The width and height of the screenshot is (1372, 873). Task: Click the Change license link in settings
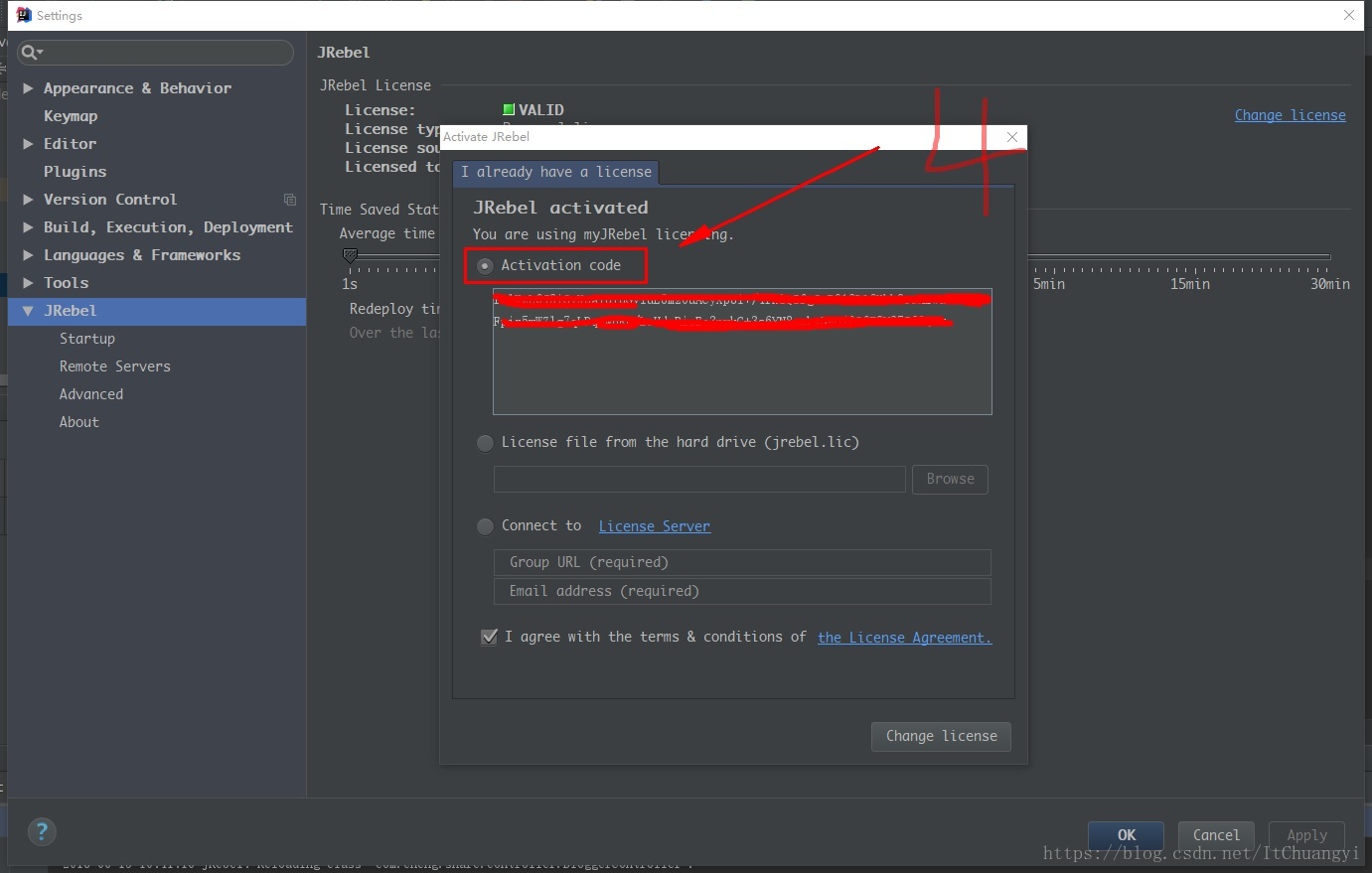click(x=1290, y=115)
